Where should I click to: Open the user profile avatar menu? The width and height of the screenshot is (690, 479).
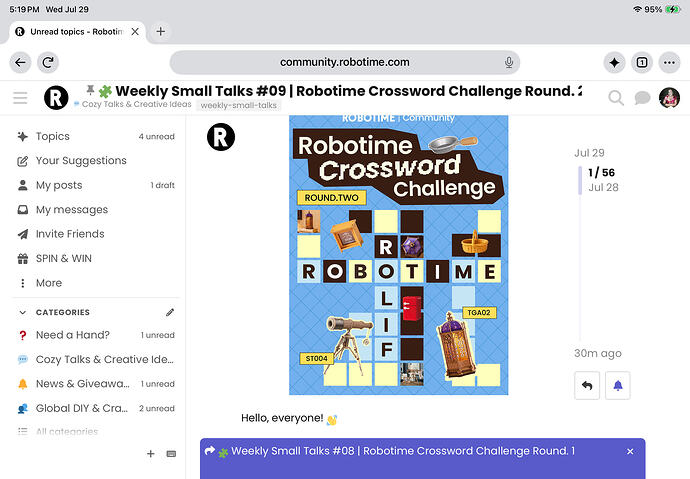click(669, 98)
